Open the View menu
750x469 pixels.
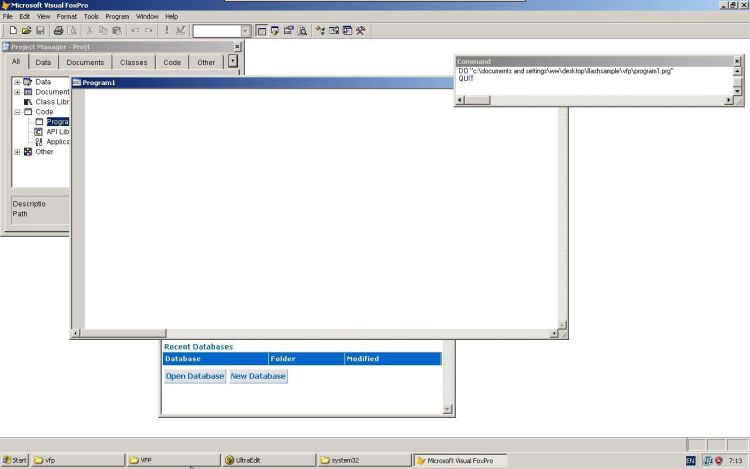pos(43,16)
